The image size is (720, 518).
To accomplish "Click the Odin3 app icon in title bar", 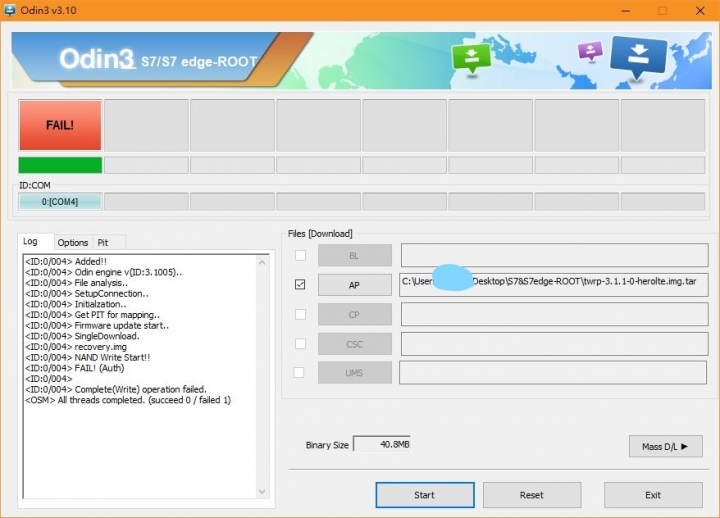I will click(x=9, y=10).
